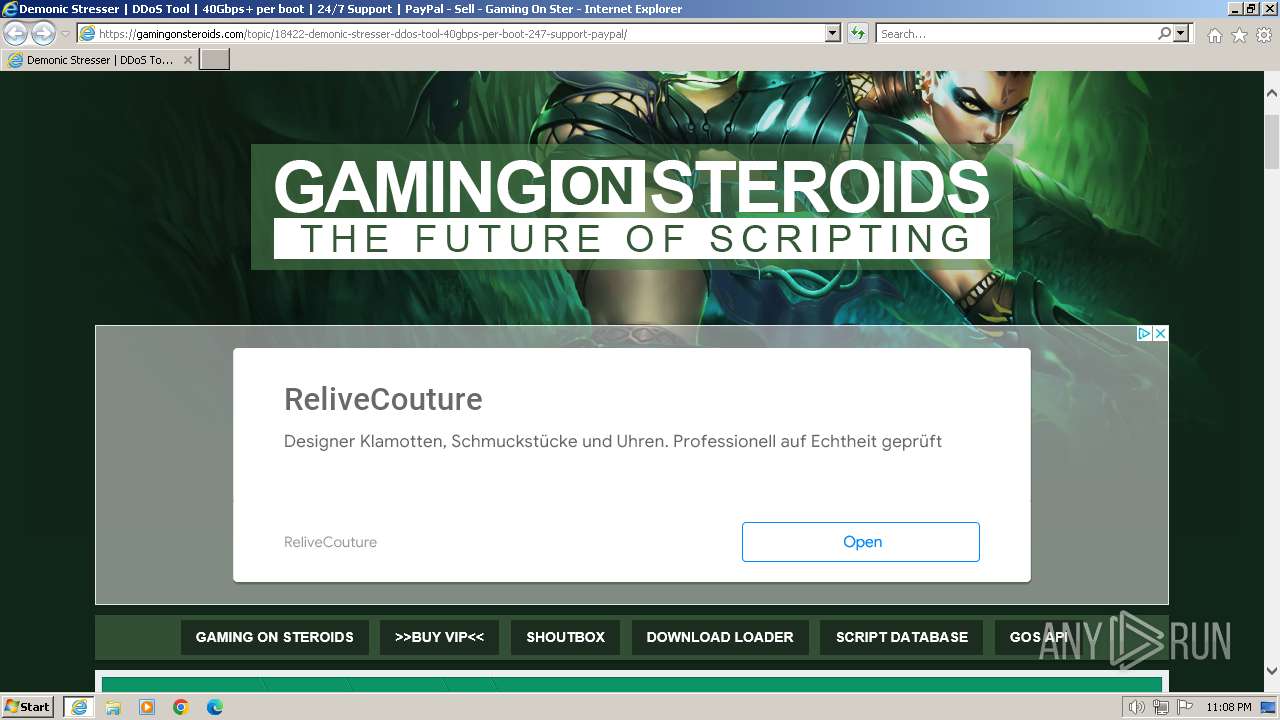Click Internet Explorer in the taskbar
The width and height of the screenshot is (1280, 720).
tap(79, 707)
